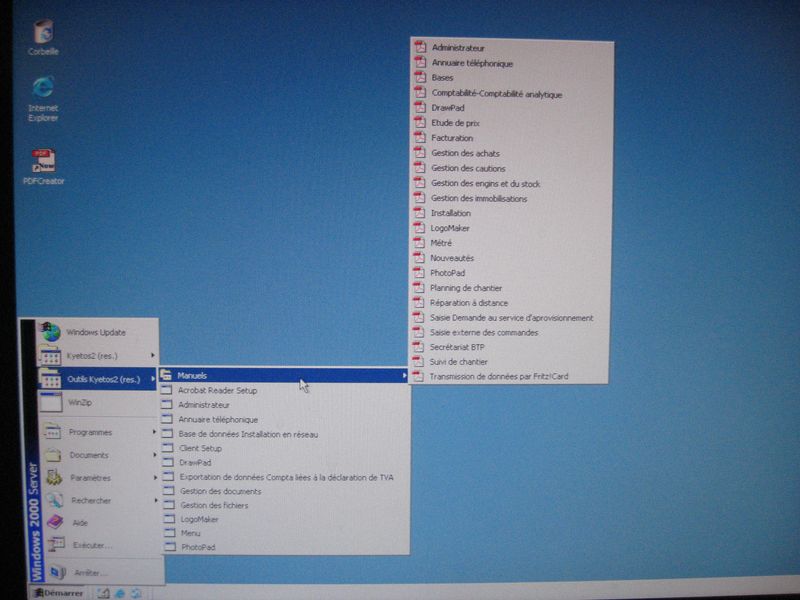Click the Show Desktop quick launch icon

coord(104,593)
